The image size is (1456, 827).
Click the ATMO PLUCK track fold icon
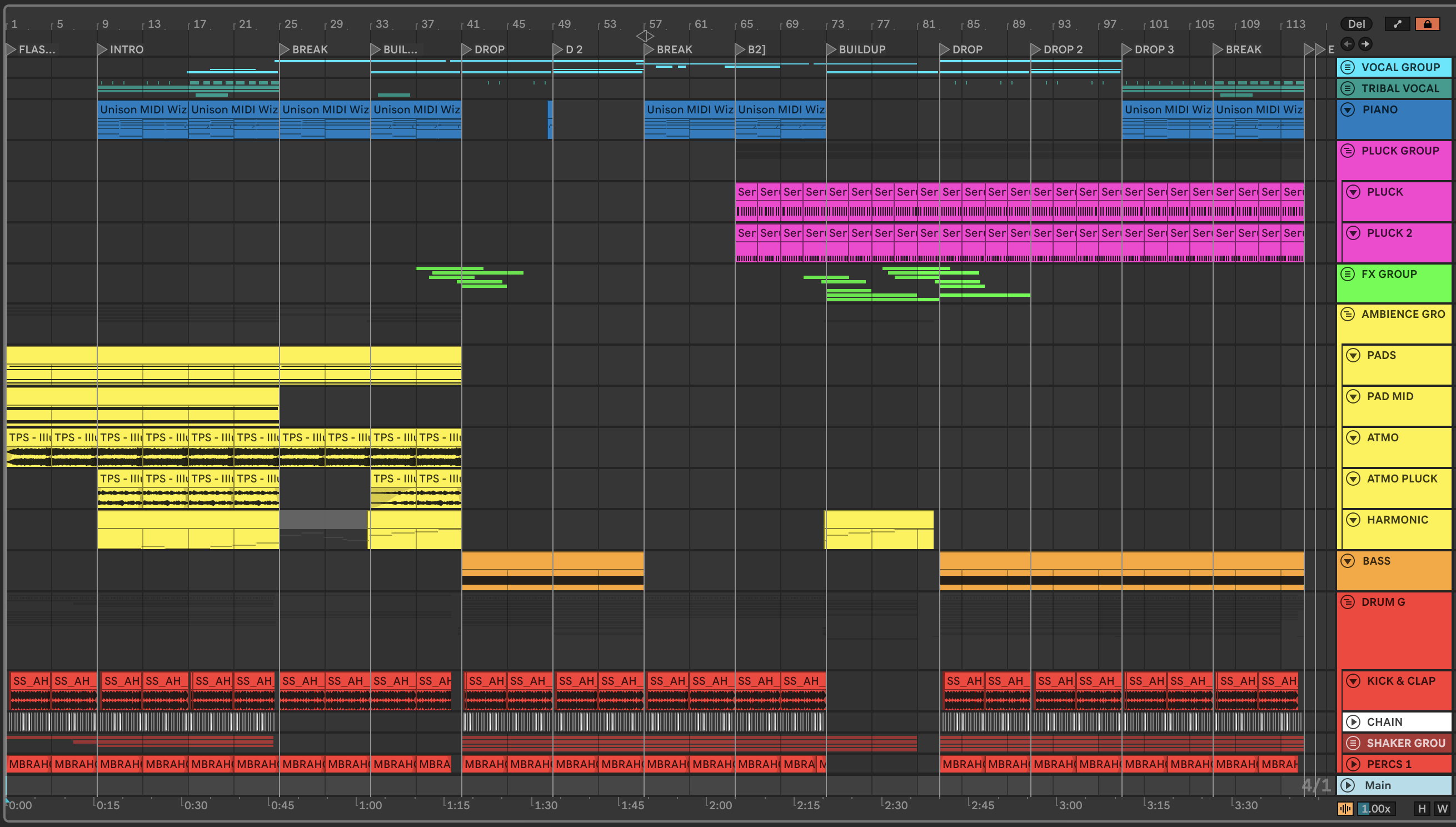[x=1353, y=479]
